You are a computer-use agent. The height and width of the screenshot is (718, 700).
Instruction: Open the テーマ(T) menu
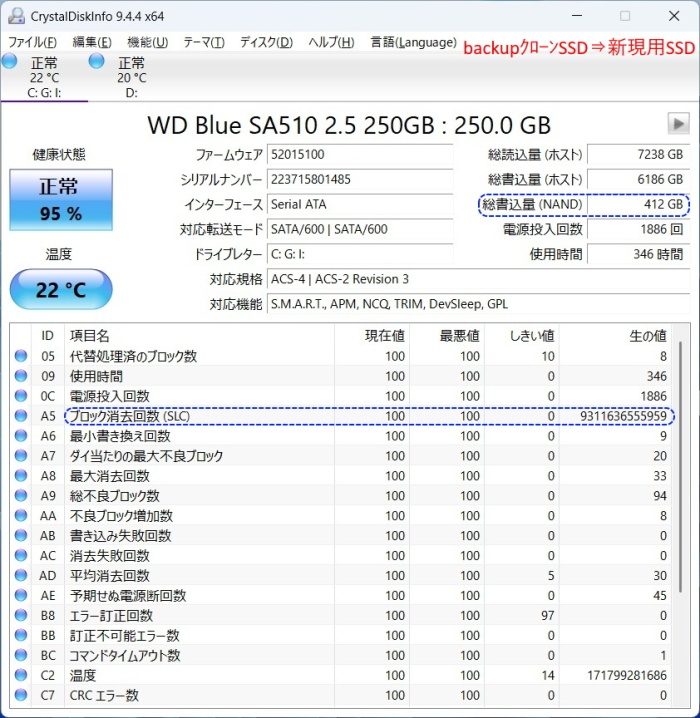pos(204,42)
